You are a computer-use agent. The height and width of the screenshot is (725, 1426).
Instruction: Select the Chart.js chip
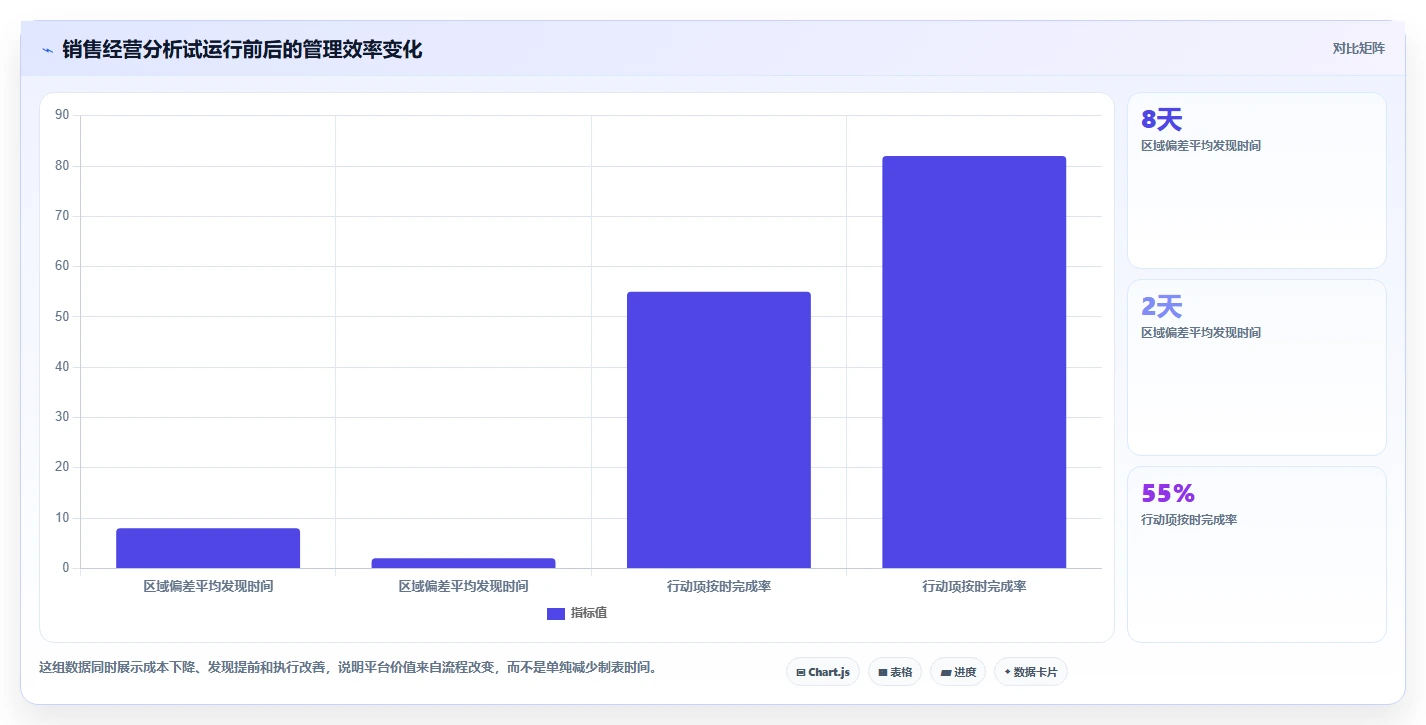(x=822, y=672)
